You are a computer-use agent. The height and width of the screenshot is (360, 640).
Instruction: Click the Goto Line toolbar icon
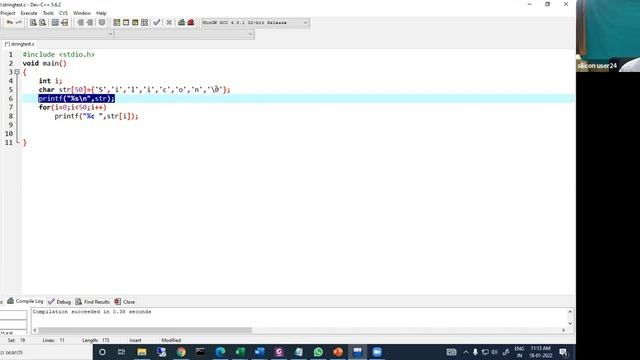[64, 22]
